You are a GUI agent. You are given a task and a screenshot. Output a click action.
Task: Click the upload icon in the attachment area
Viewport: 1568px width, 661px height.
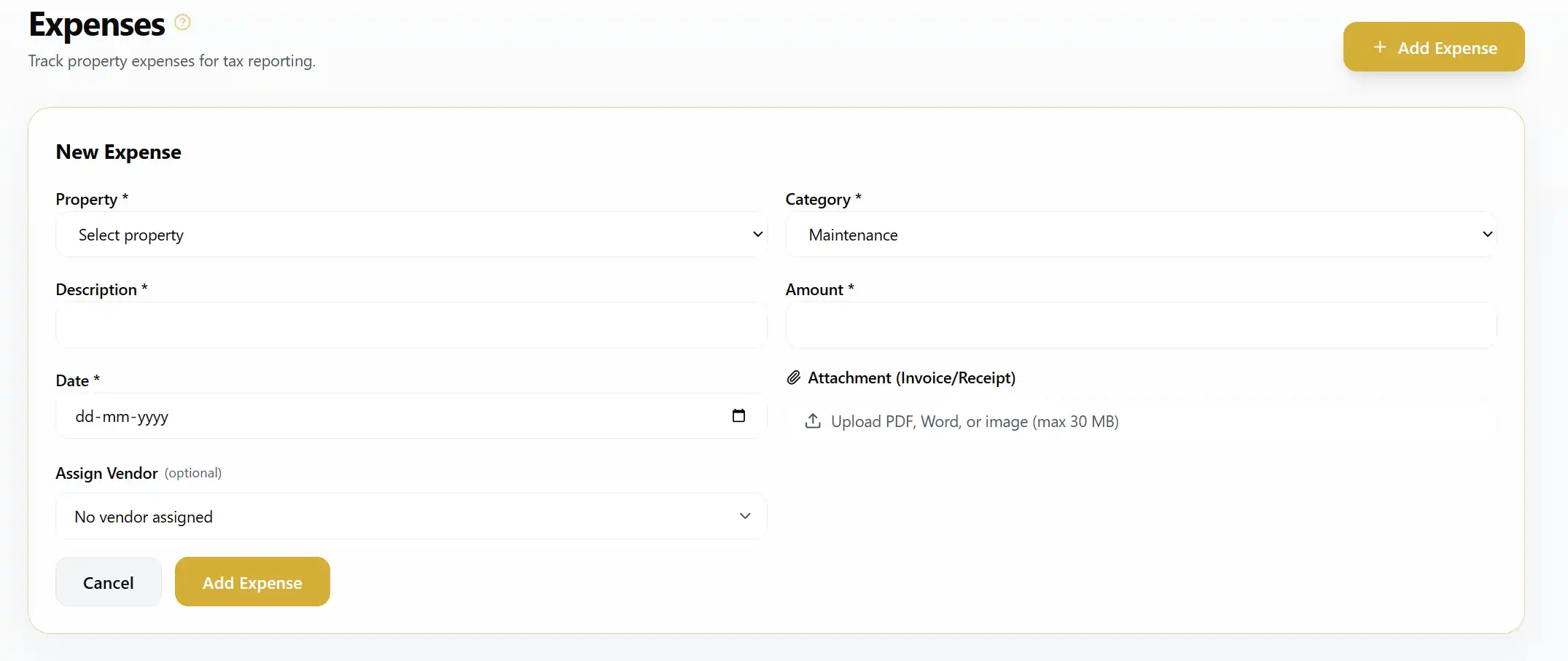812,421
